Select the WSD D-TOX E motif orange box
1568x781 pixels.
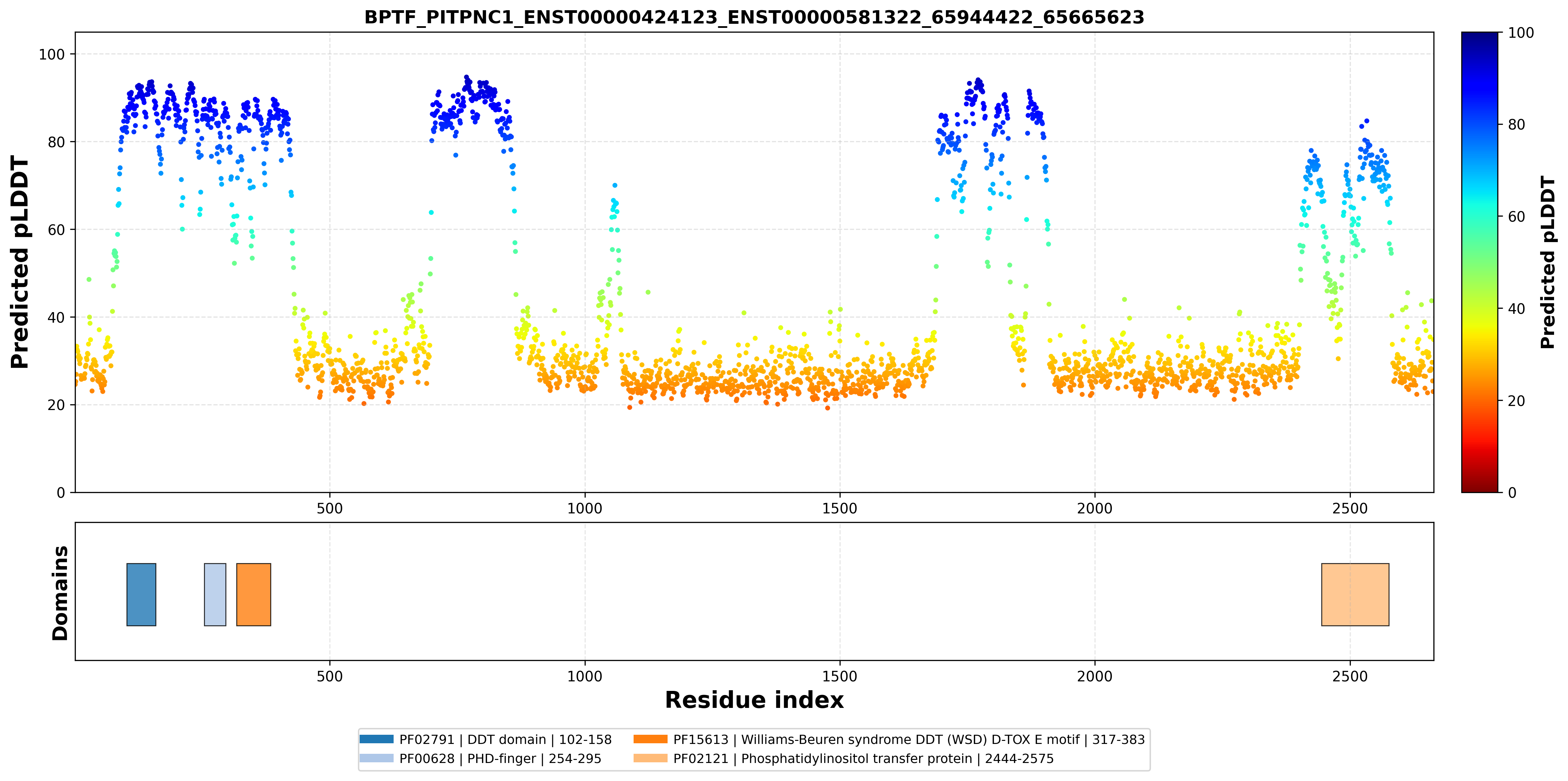coord(253,594)
